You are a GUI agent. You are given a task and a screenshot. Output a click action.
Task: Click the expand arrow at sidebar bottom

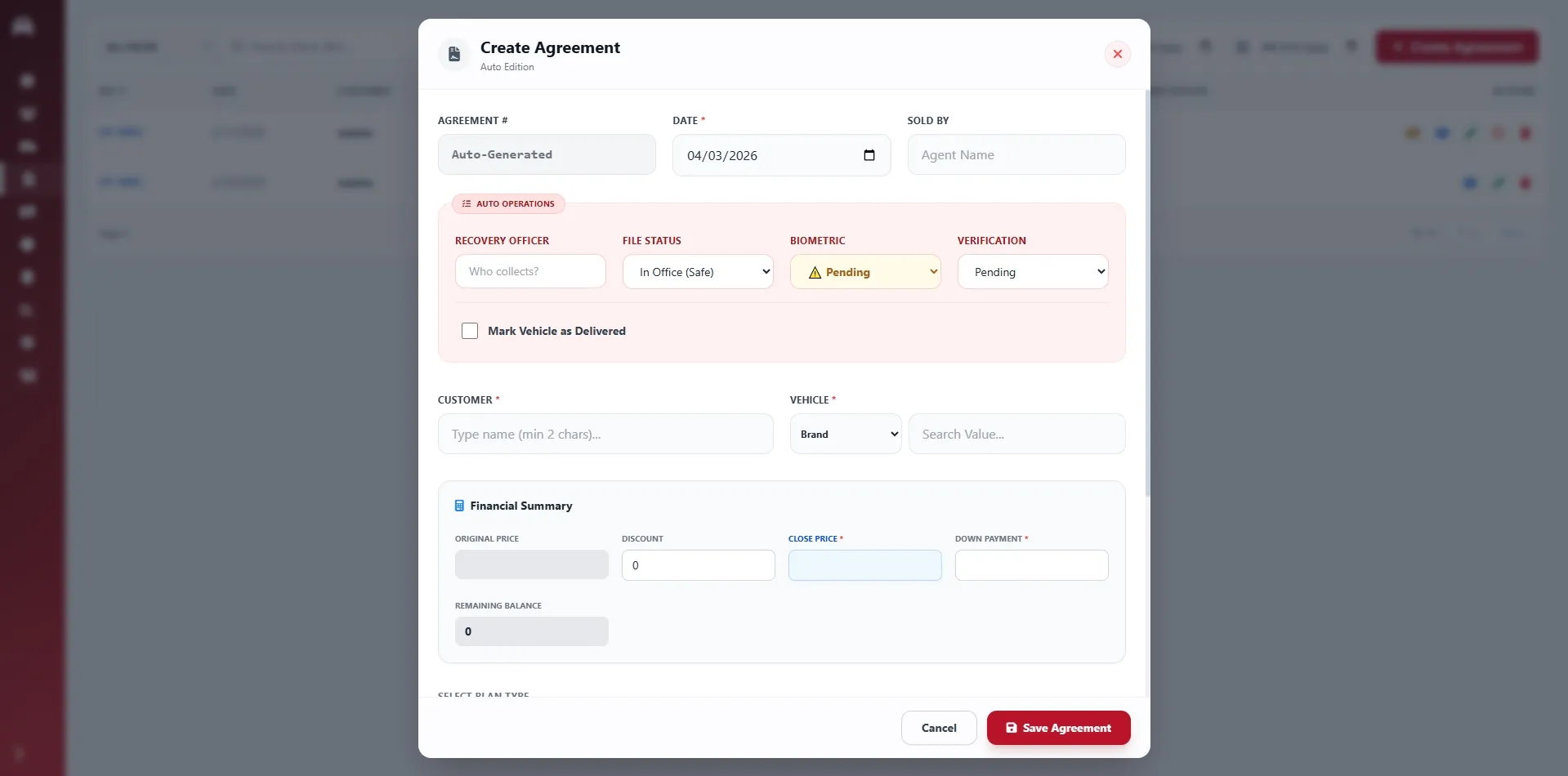(x=20, y=754)
